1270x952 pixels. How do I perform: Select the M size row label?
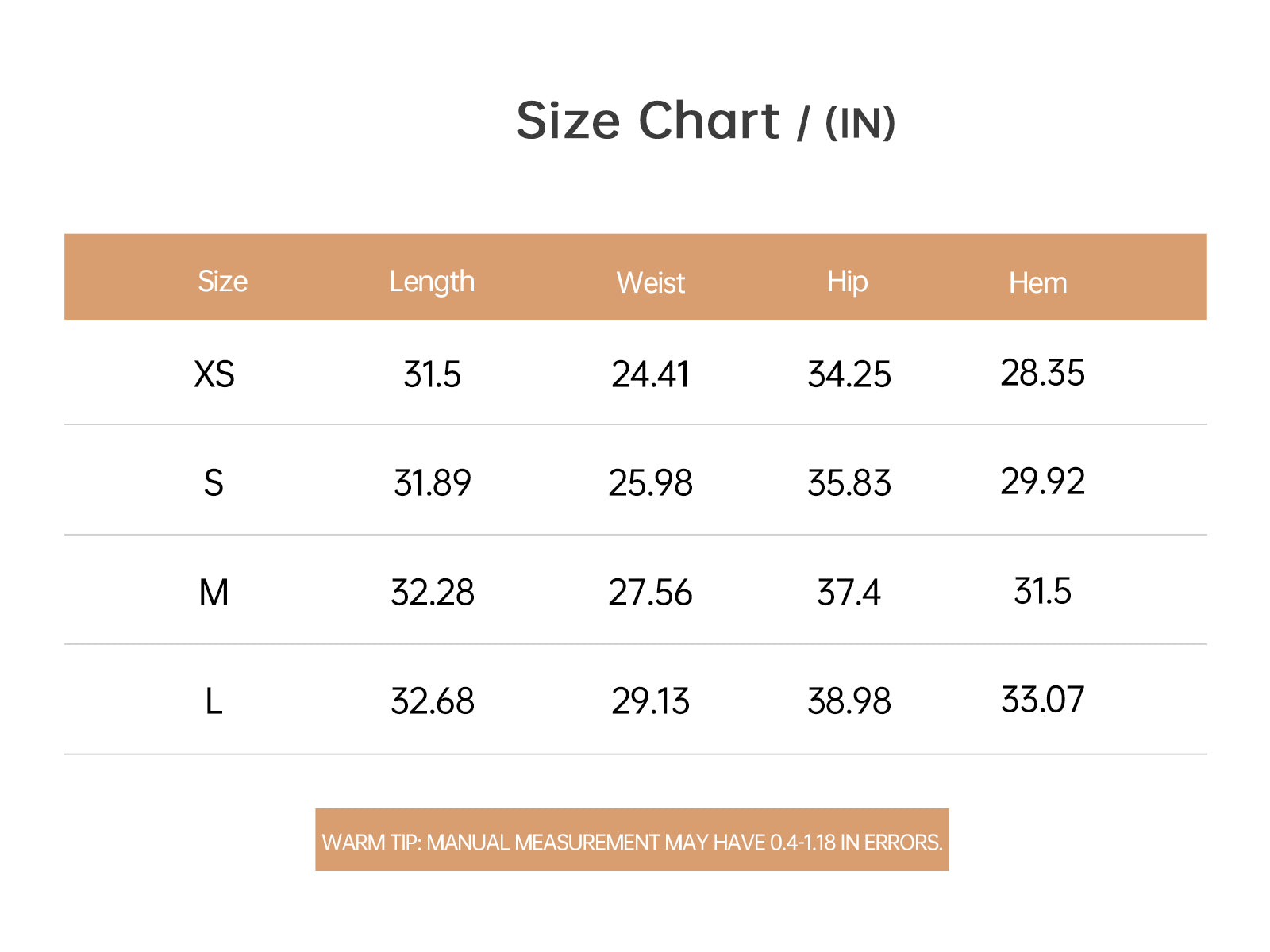(x=214, y=593)
